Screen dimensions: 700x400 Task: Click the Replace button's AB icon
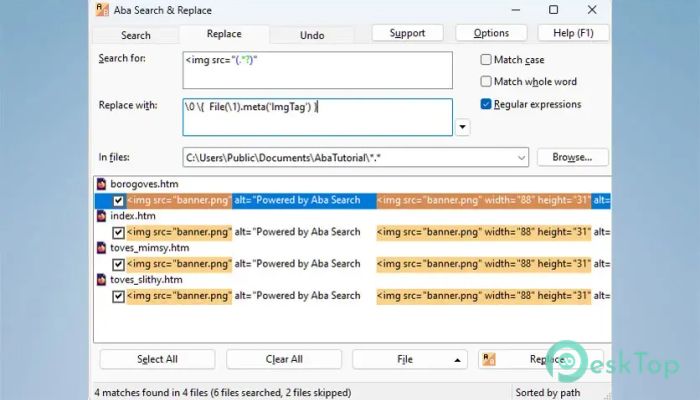tap(489, 359)
